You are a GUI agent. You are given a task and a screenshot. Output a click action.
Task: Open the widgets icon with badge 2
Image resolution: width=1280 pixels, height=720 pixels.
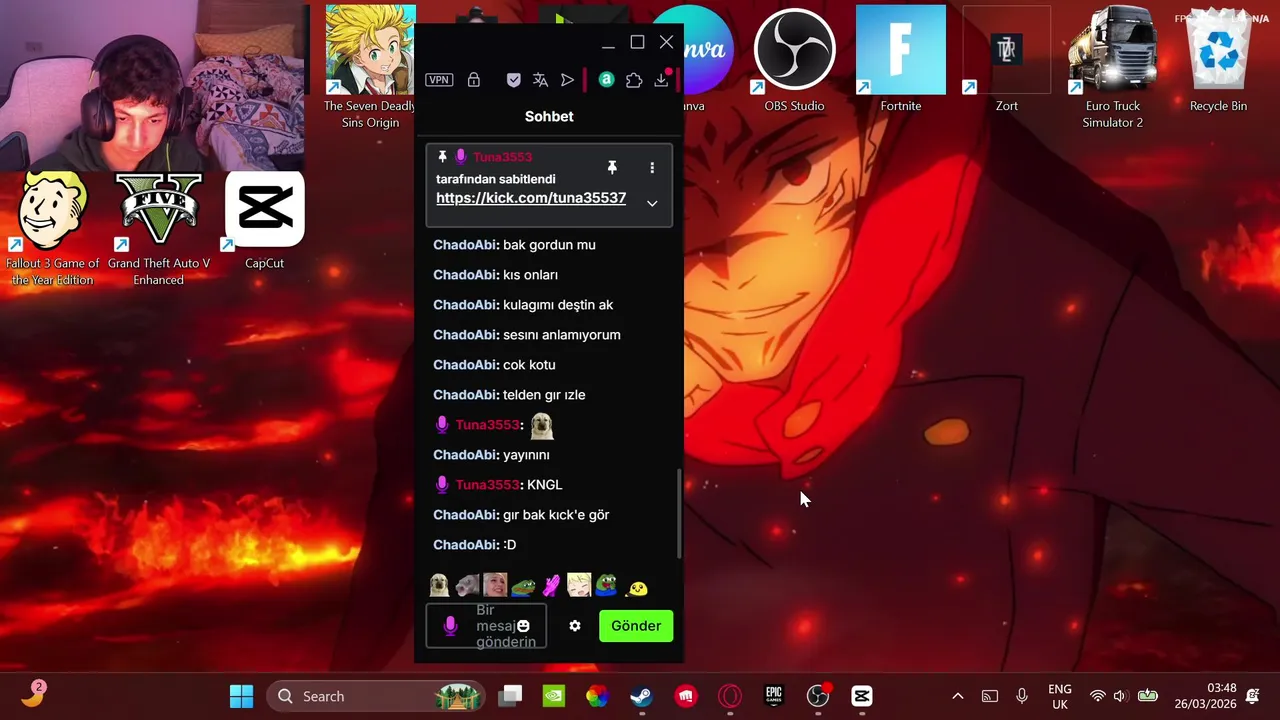tap(33, 694)
